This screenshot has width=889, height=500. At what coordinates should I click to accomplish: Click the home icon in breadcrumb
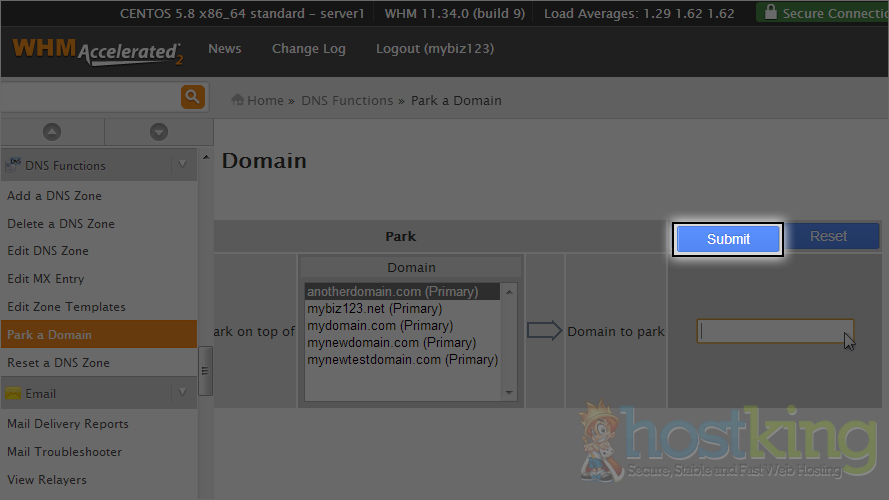click(x=238, y=100)
